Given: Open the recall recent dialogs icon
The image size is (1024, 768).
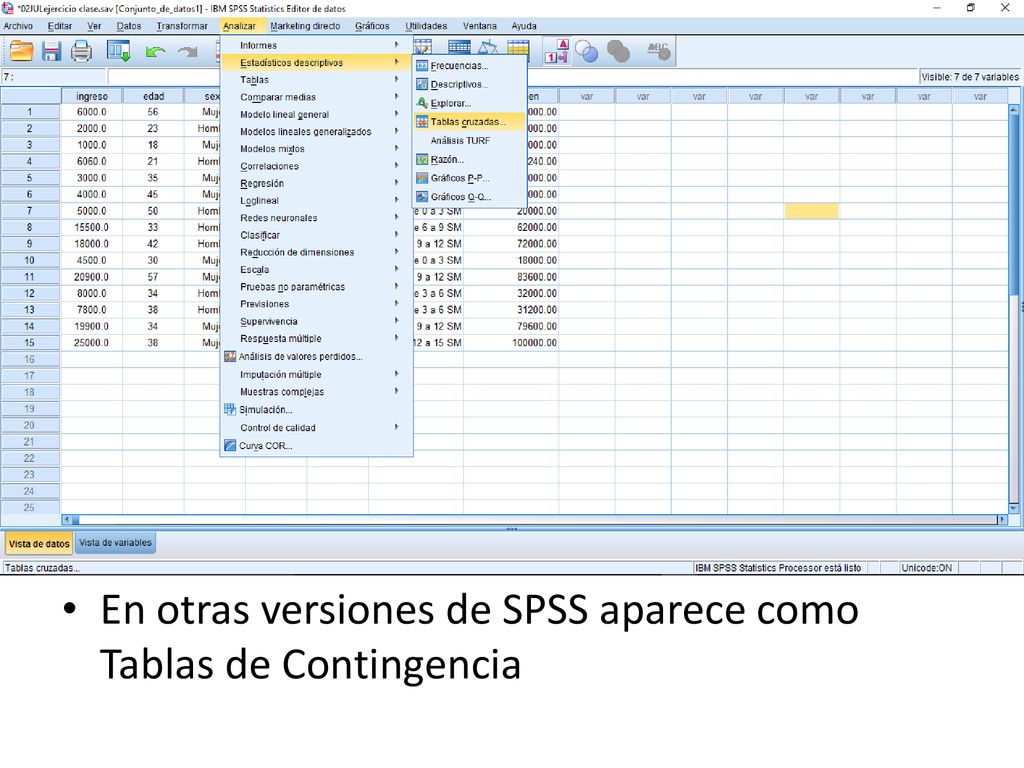Looking at the screenshot, I should coord(119,51).
